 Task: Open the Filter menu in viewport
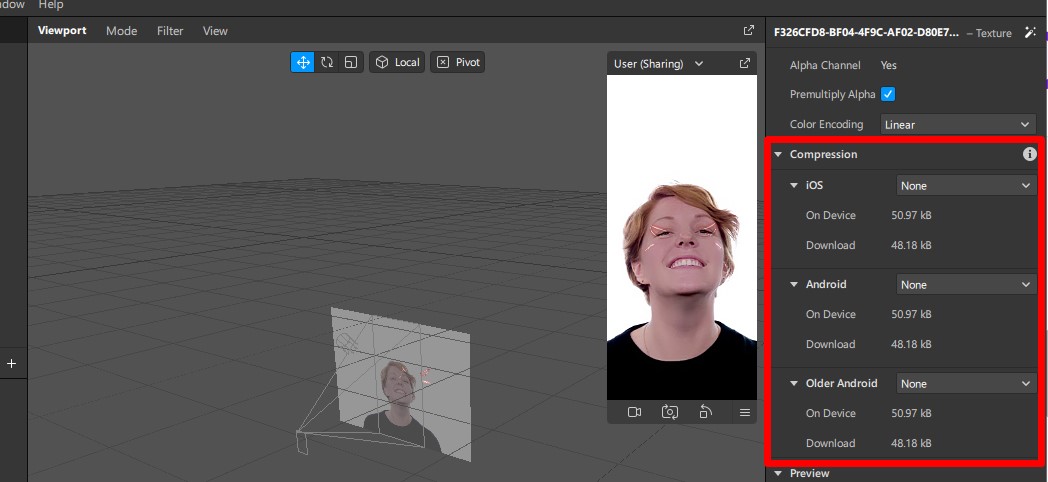[170, 31]
